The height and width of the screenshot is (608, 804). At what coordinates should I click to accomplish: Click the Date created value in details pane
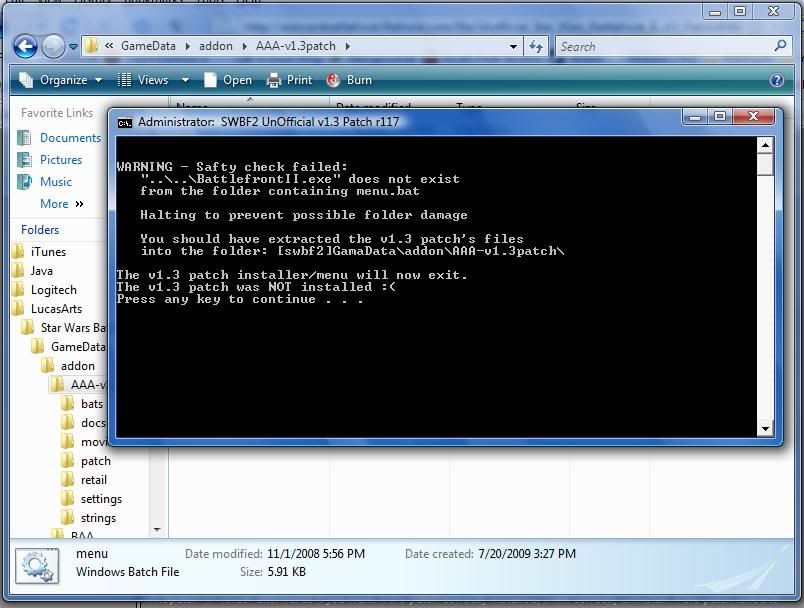527,554
